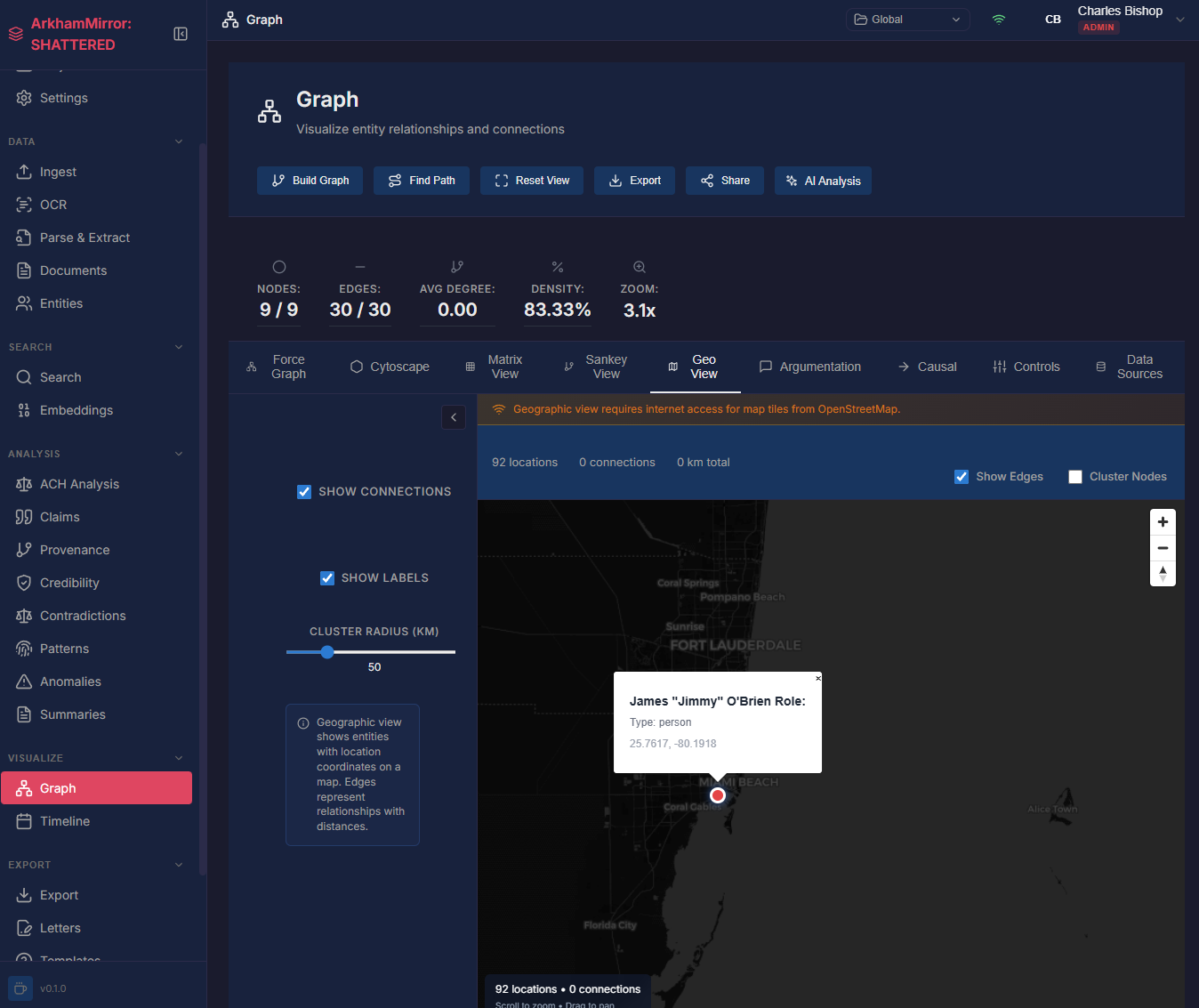Click the AI Analysis button
The width and height of the screenshot is (1199, 1008).
[x=823, y=181]
